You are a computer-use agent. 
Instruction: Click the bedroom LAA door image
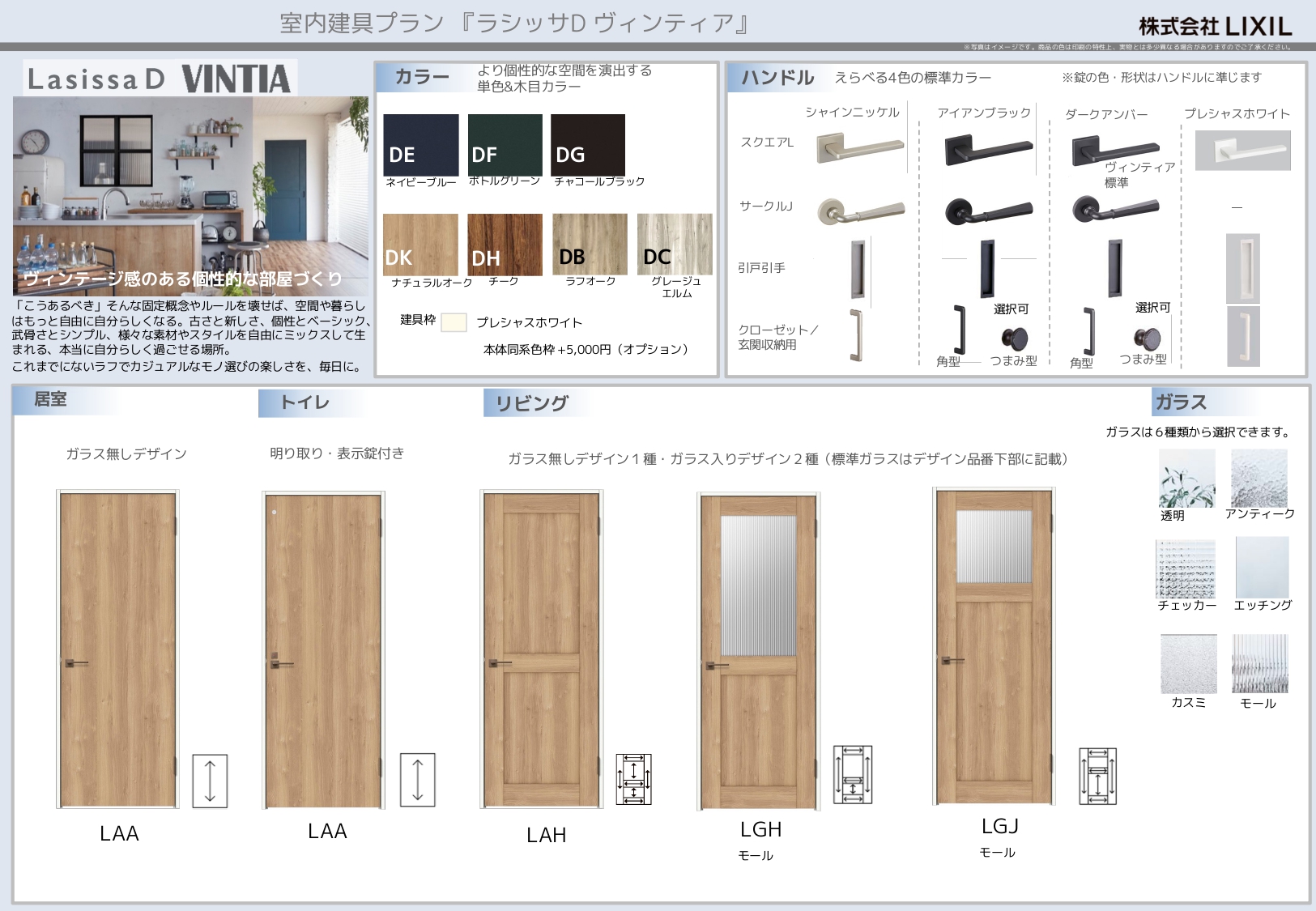tap(118, 649)
